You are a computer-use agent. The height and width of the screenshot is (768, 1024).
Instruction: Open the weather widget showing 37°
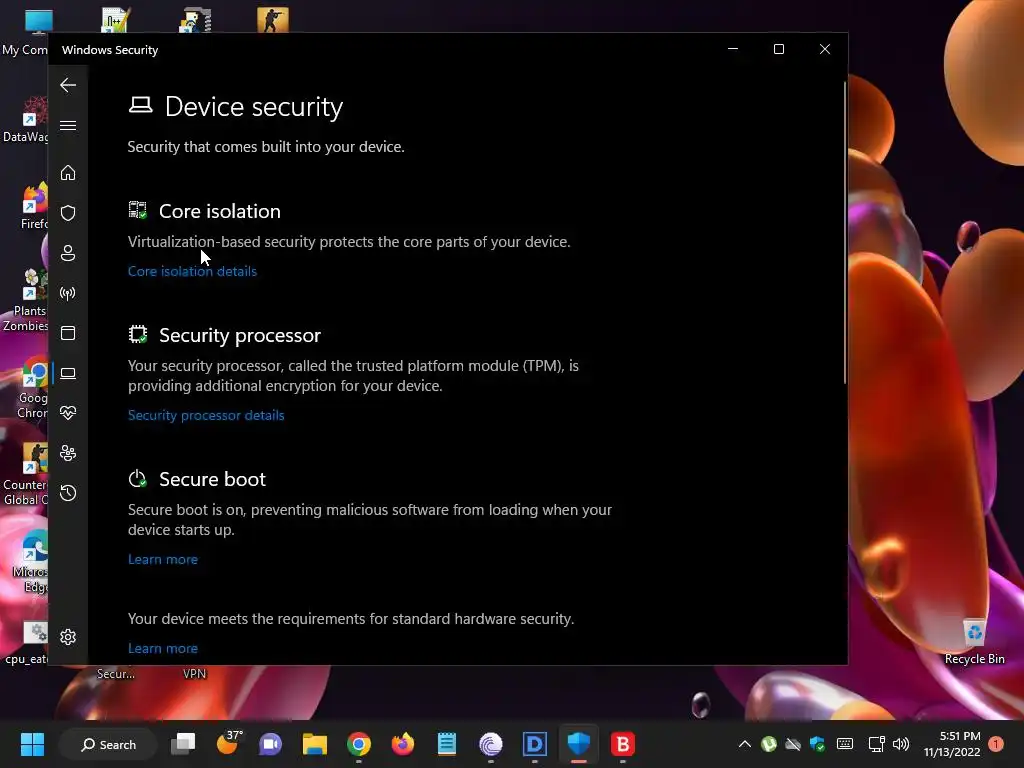pos(228,743)
